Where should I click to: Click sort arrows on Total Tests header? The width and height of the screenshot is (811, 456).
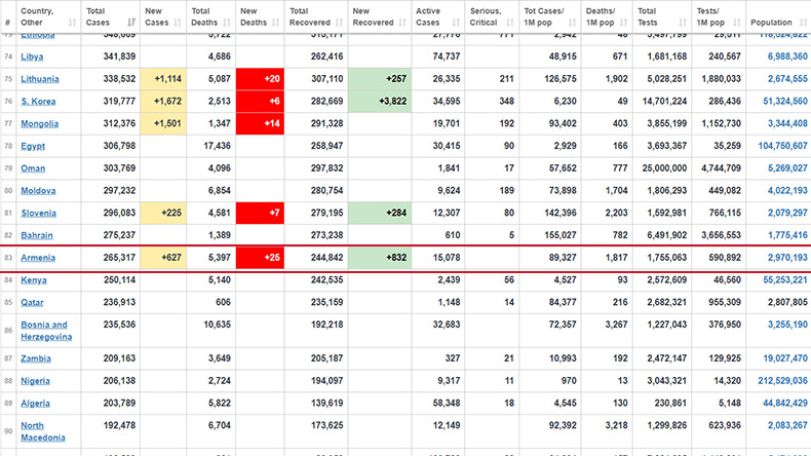683,22
